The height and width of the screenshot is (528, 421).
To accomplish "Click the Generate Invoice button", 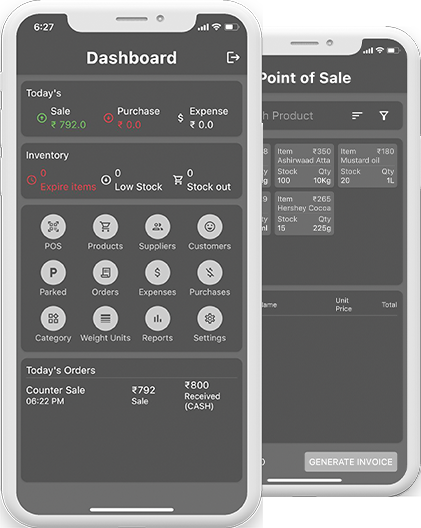I will click(x=351, y=462).
